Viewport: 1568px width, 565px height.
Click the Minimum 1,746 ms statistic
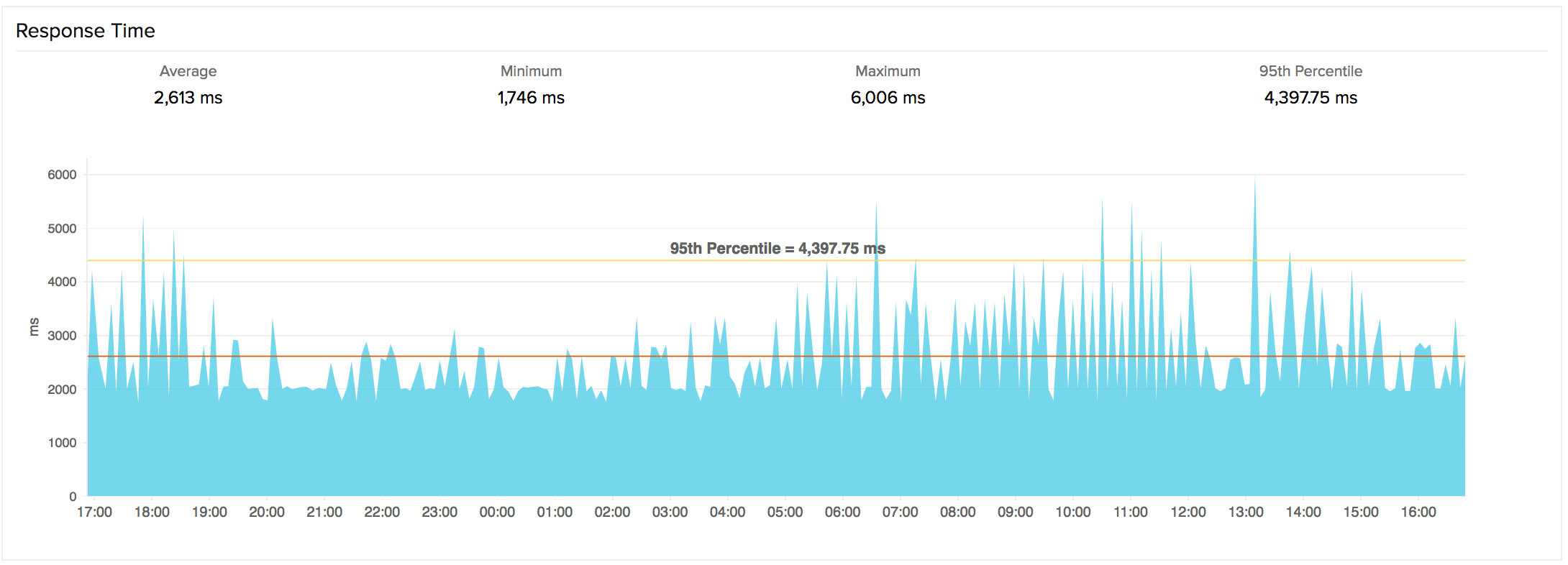(x=531, y=98)
